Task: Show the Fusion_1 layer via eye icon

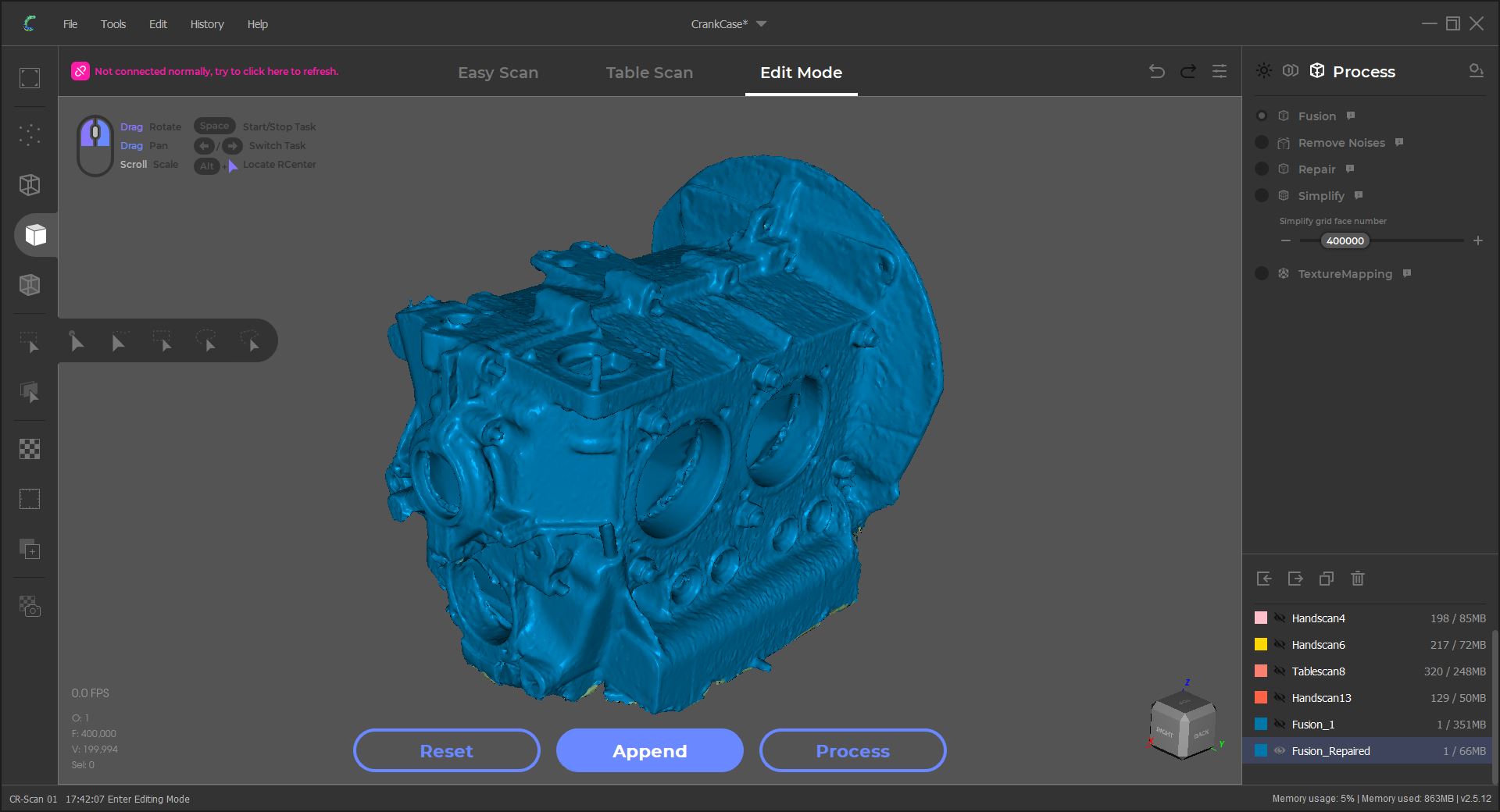Action: pos(1280,724)
